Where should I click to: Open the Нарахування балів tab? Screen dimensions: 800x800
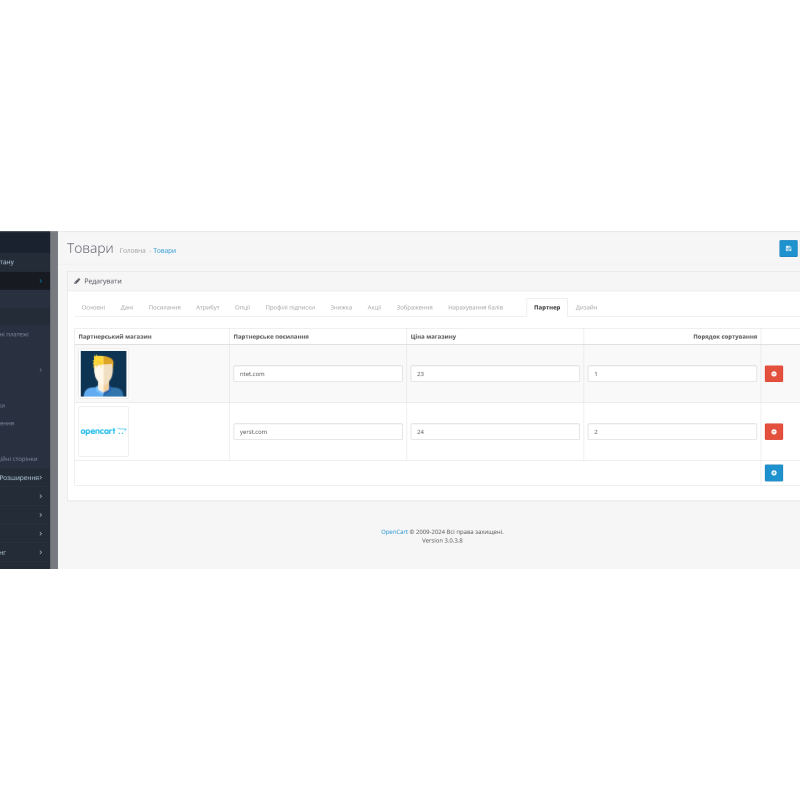coord(475,307)
